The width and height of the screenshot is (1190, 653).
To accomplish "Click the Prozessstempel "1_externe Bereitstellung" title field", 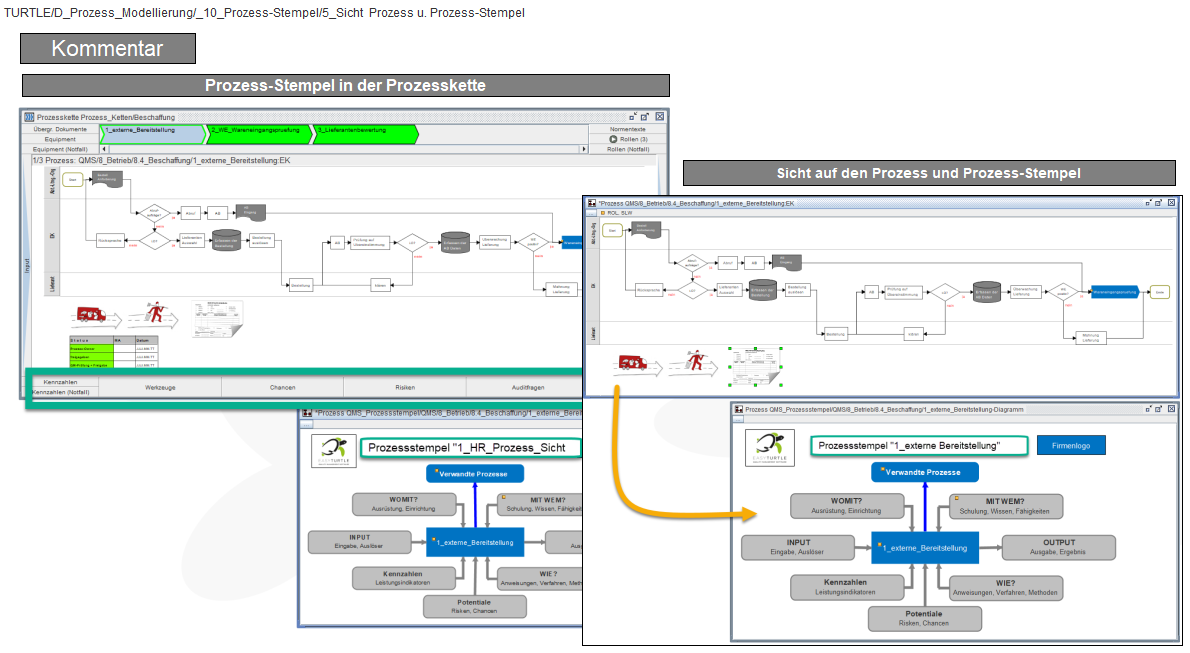I will pos(919,446).
